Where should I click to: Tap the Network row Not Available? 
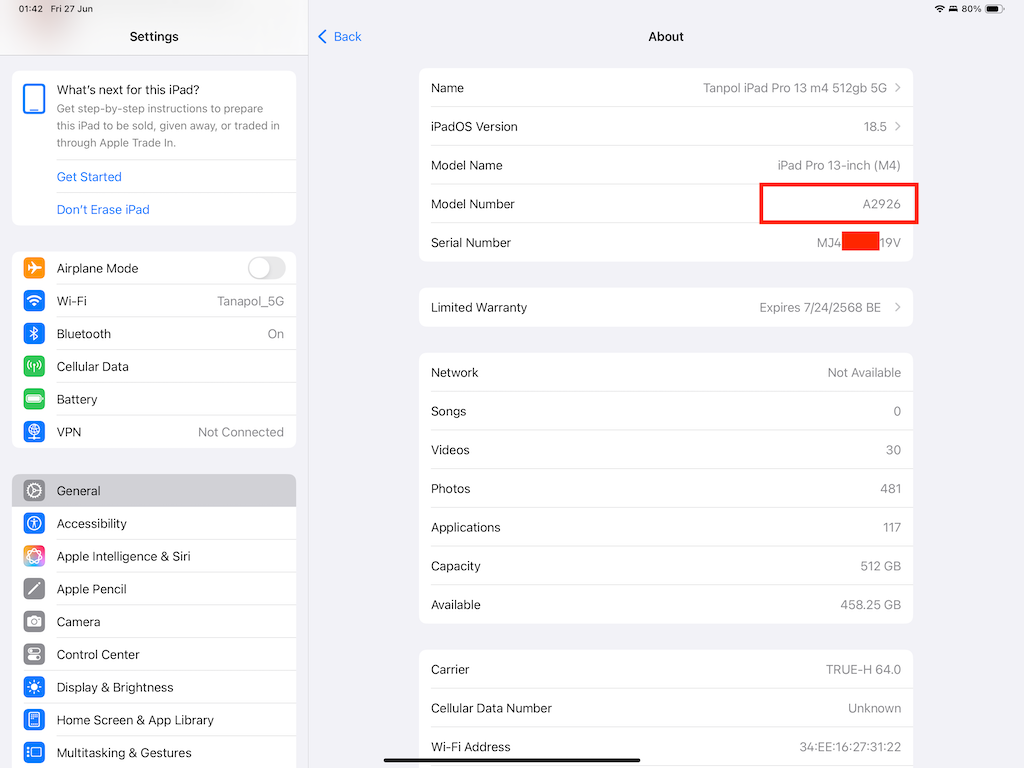click(665, 372)
